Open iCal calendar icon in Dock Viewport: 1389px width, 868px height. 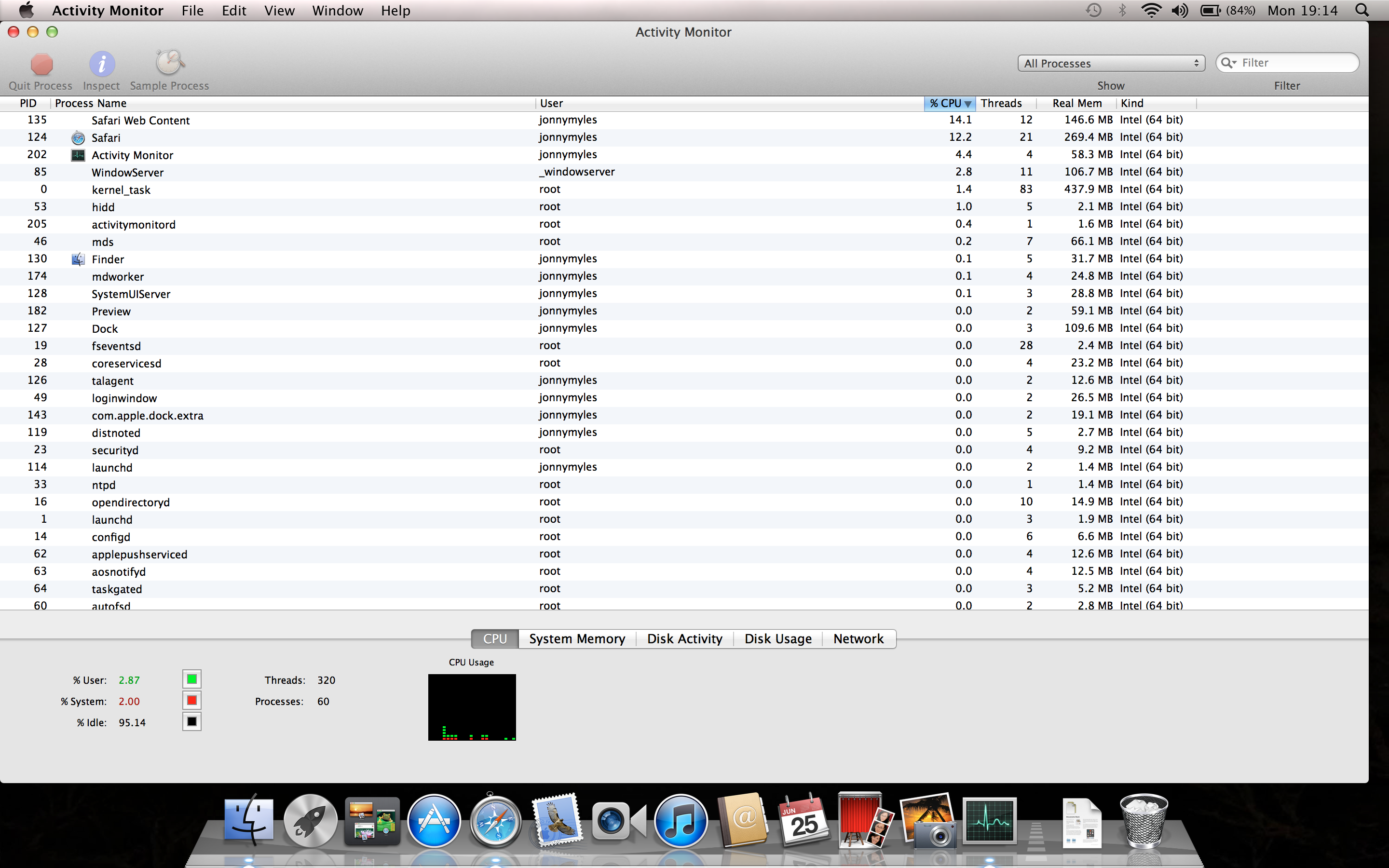point(803,821)
